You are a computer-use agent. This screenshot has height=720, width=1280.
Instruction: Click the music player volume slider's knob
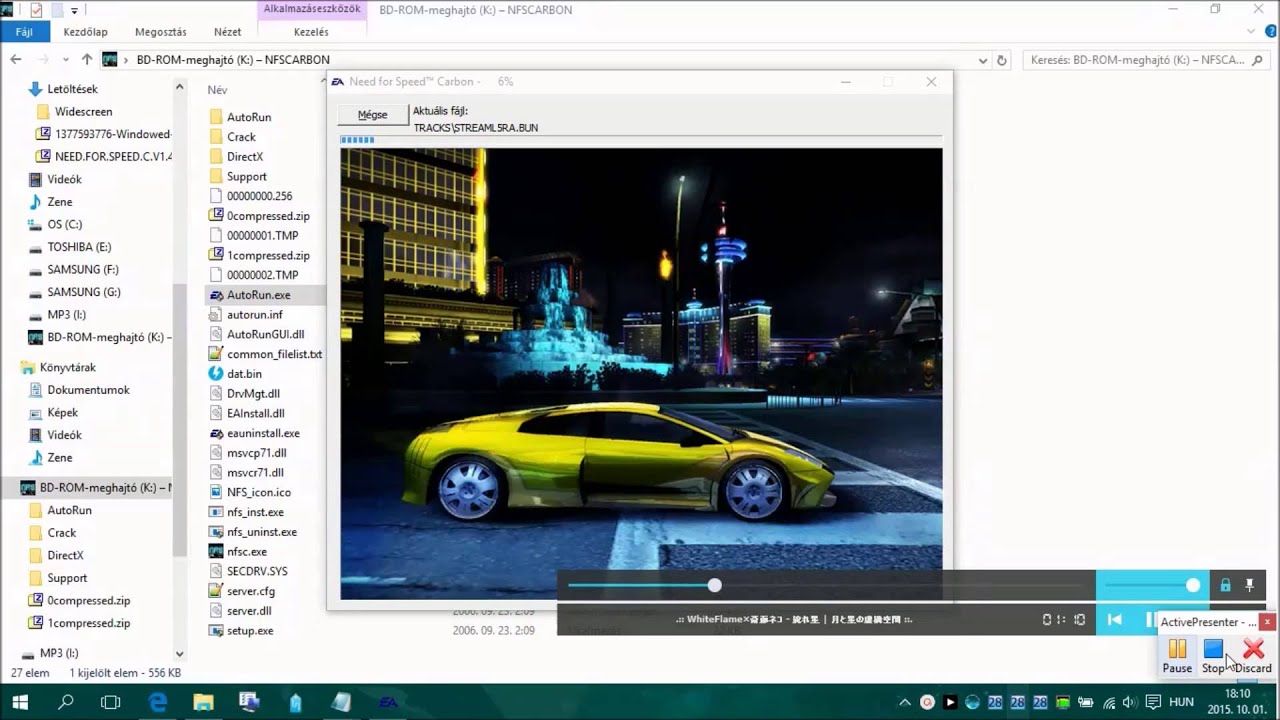(x=1193, y=585)
